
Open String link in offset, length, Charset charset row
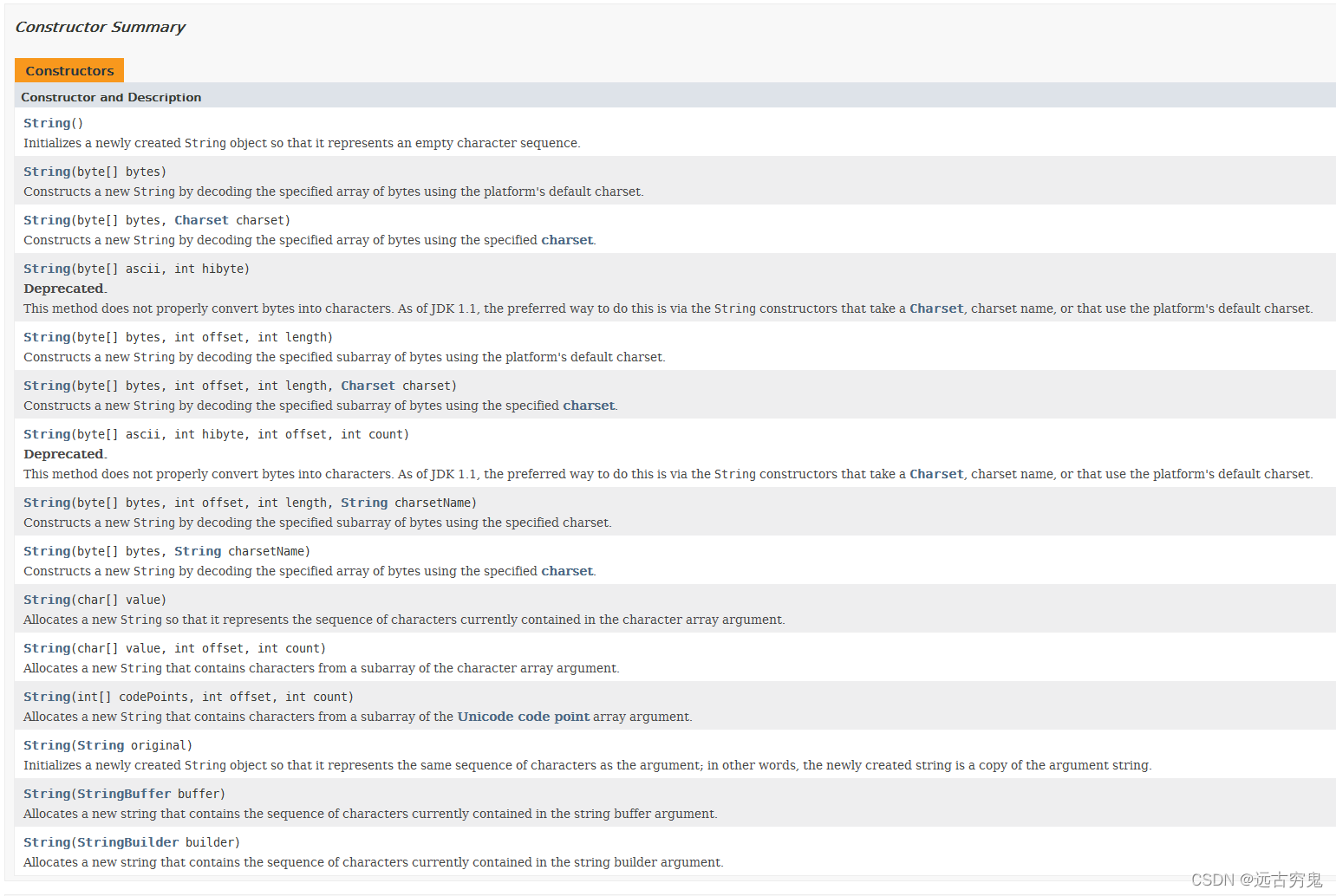[47, 386]
